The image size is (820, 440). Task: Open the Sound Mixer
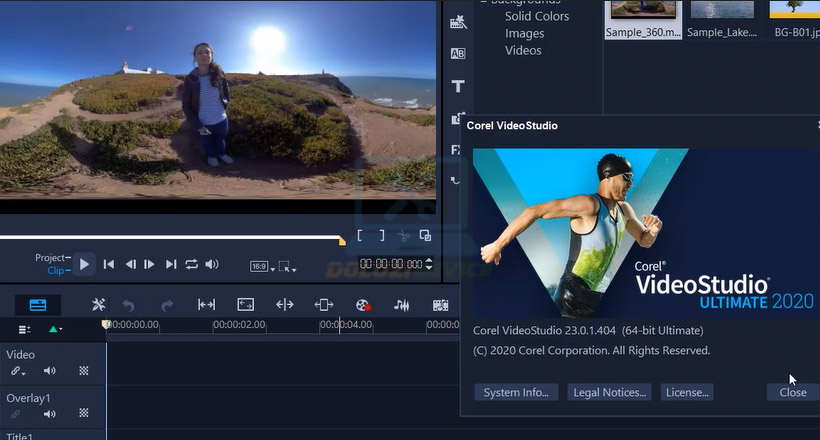[402, 305]
